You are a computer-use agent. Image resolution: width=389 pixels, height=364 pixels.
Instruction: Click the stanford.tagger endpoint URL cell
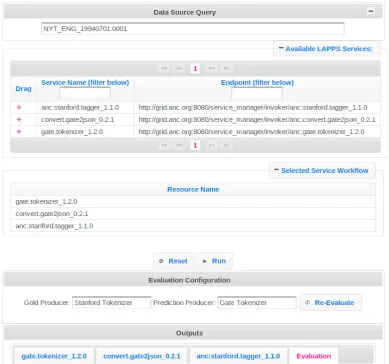click(257, 107)
